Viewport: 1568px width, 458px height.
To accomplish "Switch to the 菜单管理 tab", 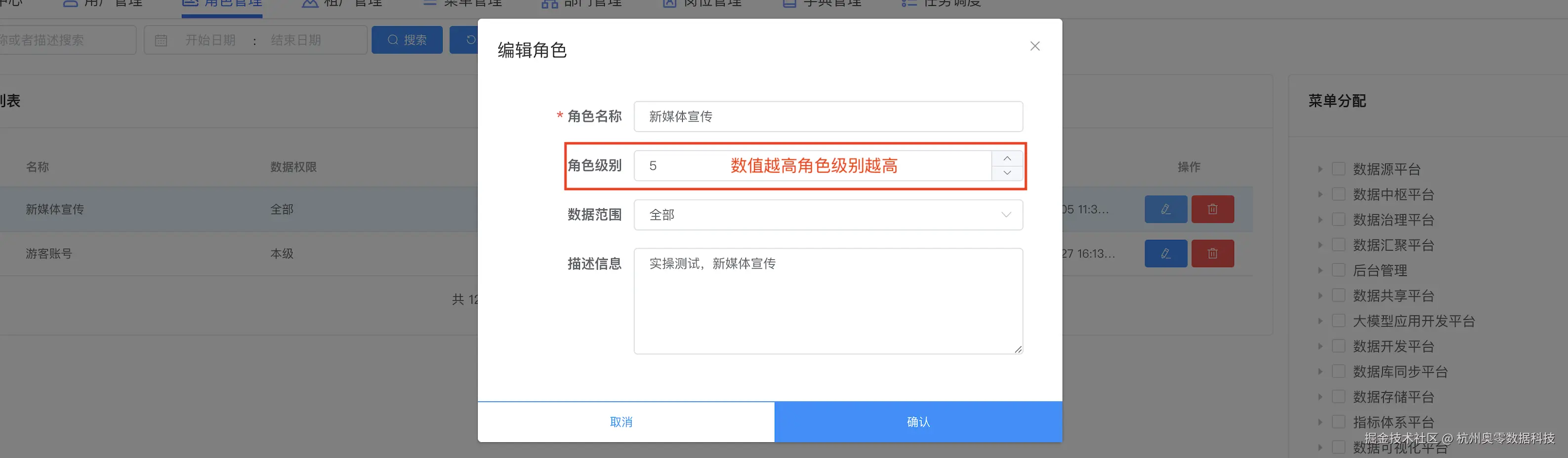I will 462,3.
